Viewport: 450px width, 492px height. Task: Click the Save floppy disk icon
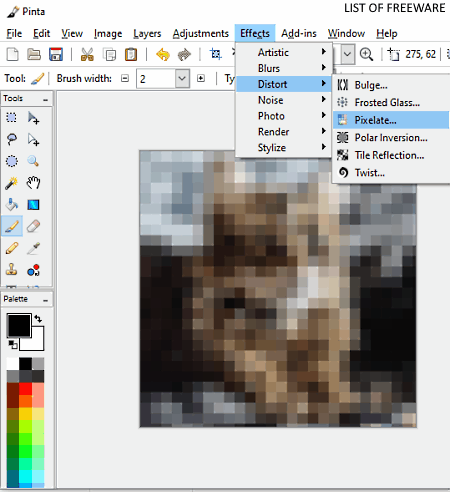point(56,54)
